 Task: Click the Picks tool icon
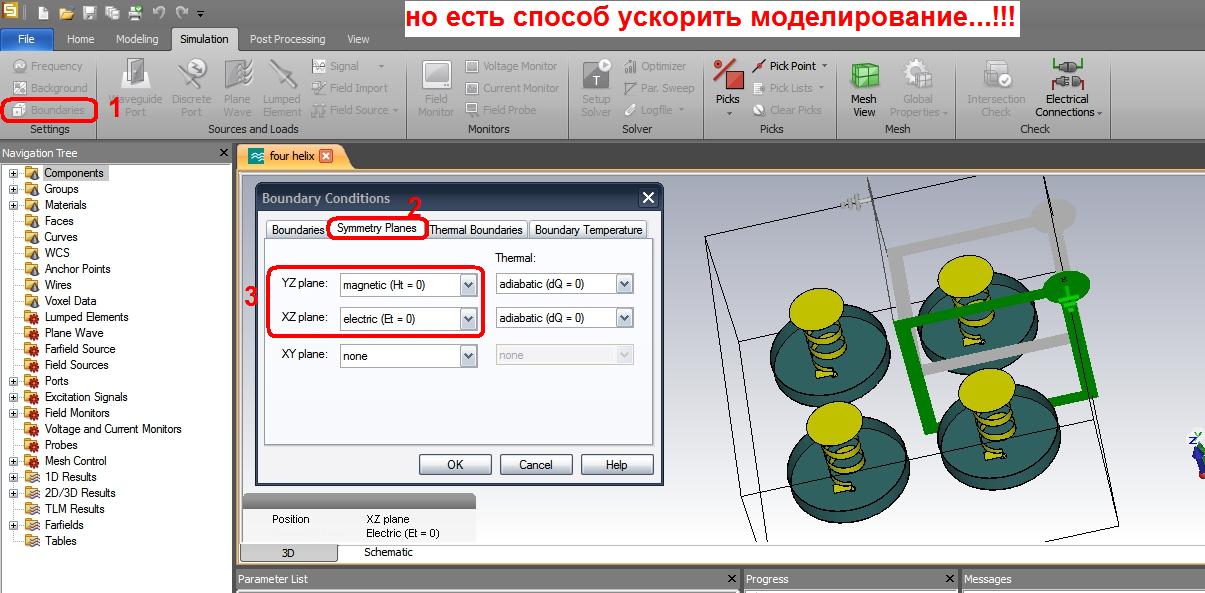point(728,75)
